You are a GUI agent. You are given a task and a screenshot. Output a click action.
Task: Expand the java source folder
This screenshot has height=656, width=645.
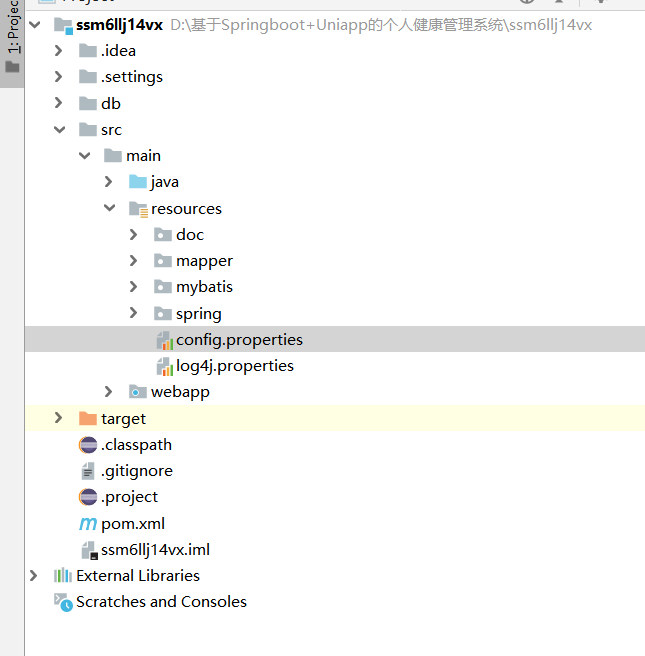(x=109, y=182)
